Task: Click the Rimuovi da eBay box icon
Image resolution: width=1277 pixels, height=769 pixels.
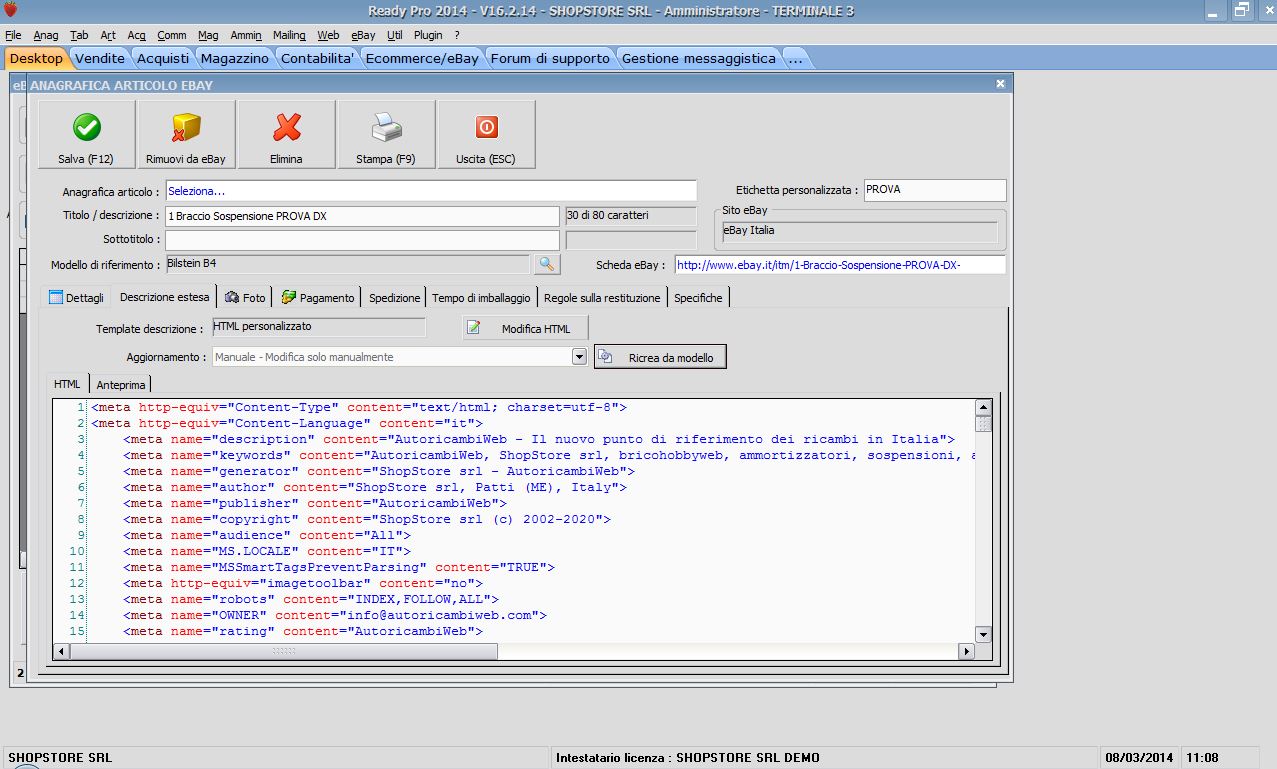Action: 186,128
